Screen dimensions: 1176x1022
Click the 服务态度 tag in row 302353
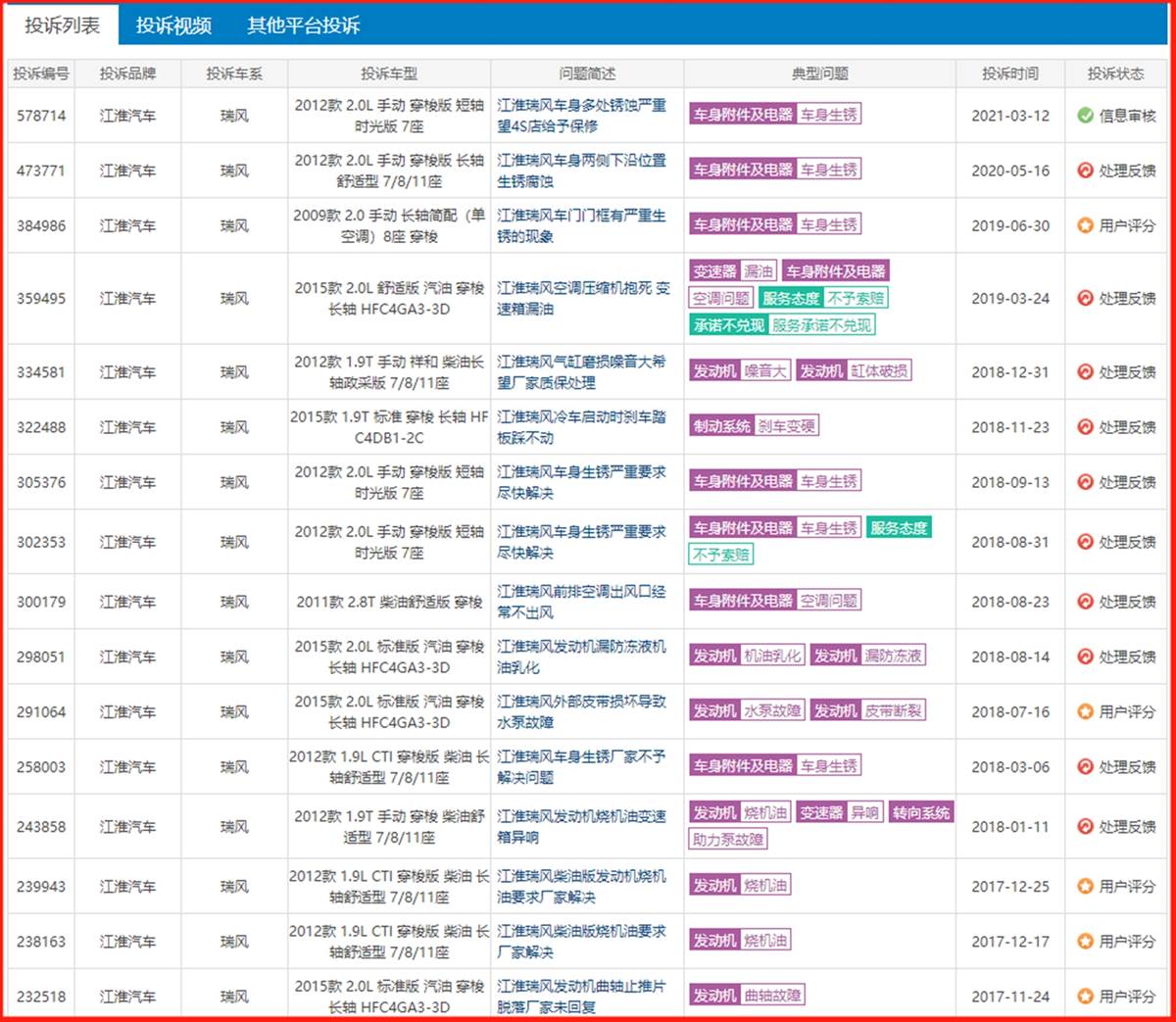pyautogui.click(x=899, y=528)
